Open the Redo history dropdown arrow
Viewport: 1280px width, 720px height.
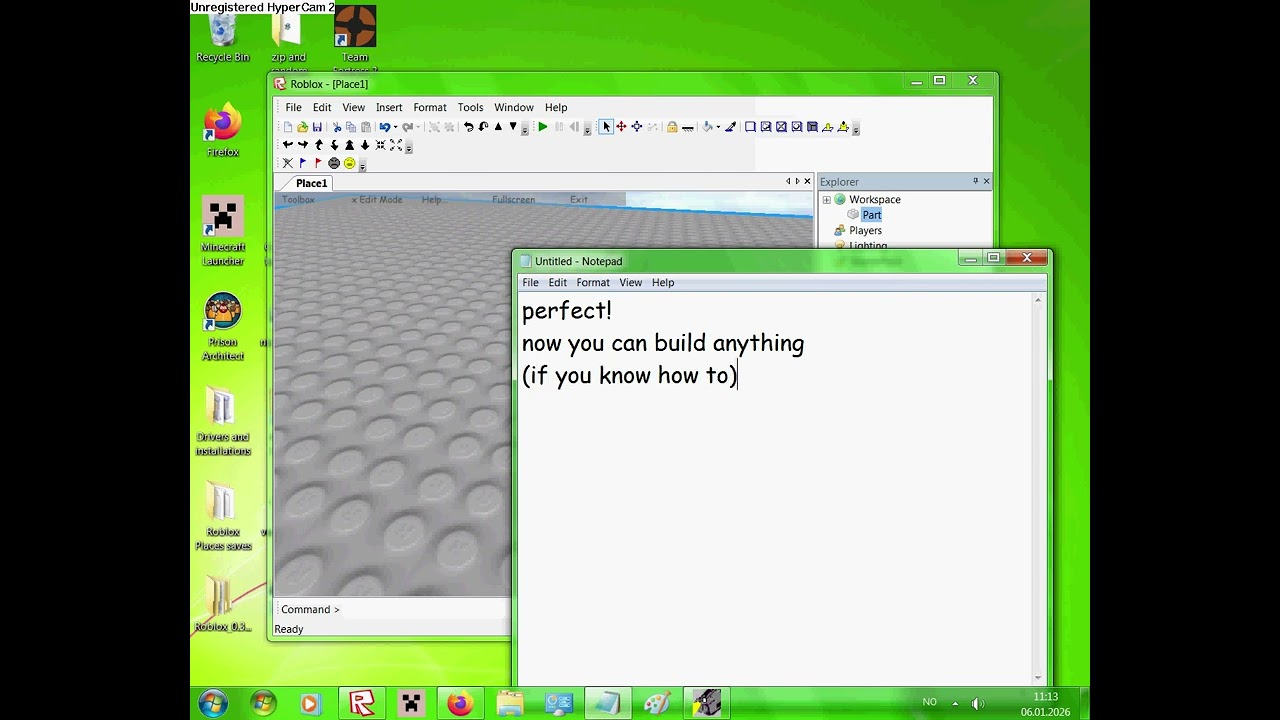click(418, 127)
